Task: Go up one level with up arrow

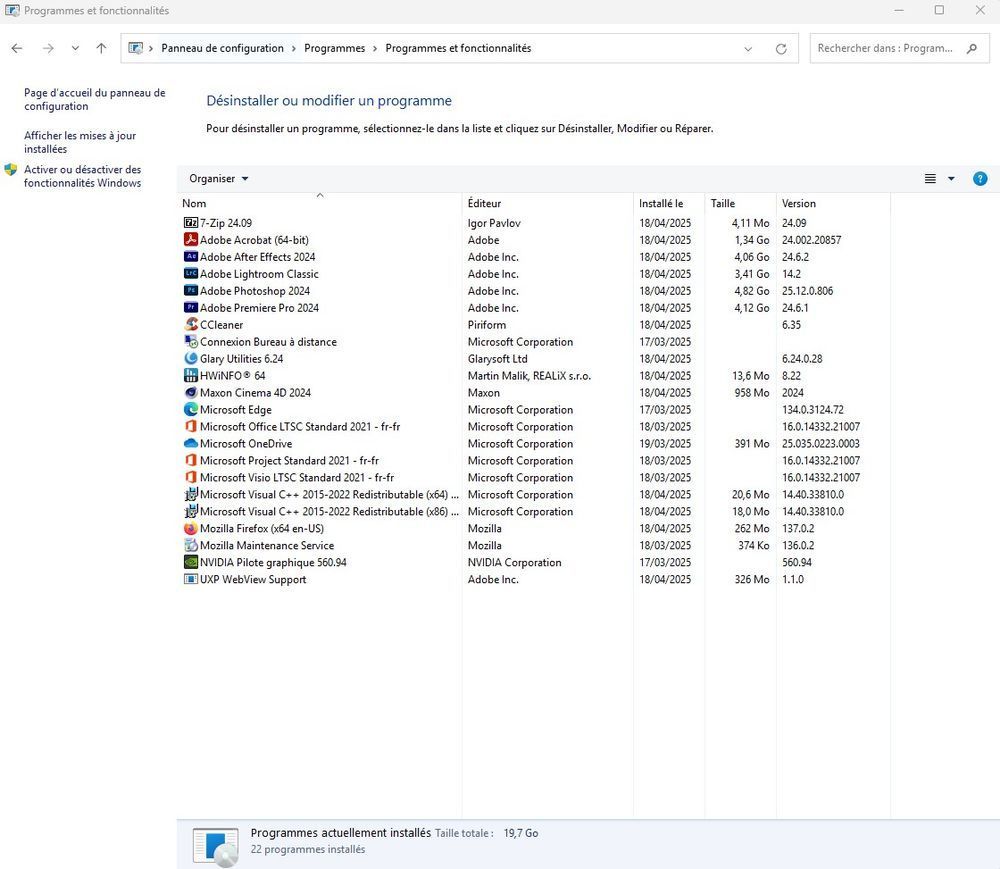Action: click(101, 48)
